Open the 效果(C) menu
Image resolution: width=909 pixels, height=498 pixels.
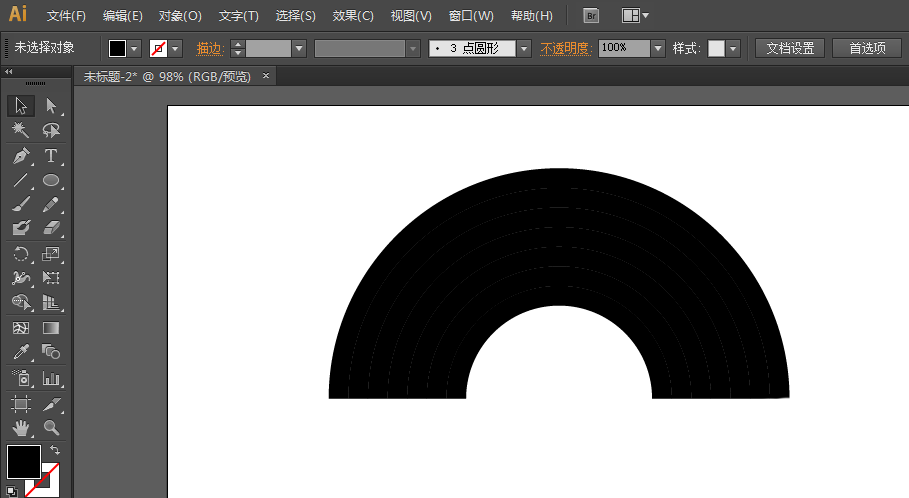tap(353, 16)
